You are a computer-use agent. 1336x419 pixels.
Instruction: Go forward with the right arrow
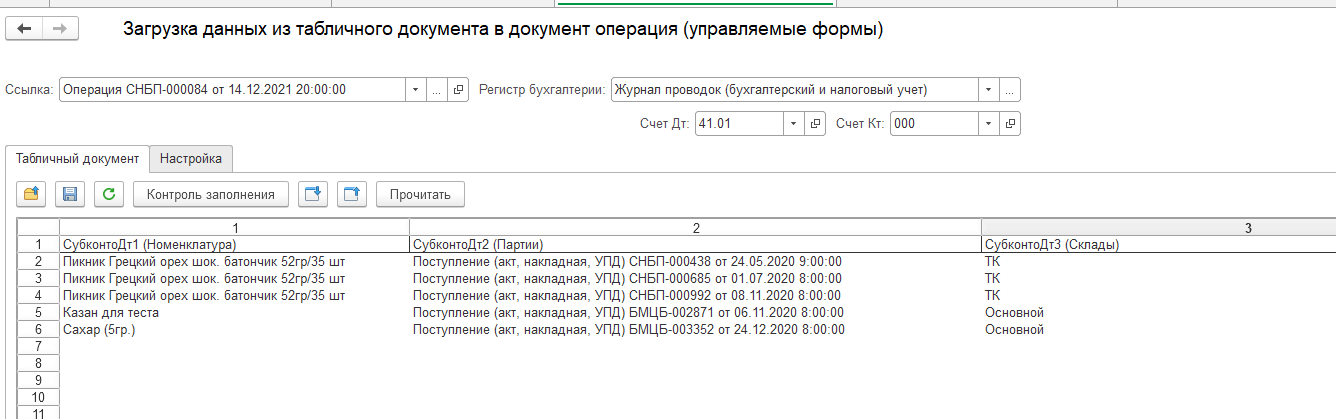[58, 29]
